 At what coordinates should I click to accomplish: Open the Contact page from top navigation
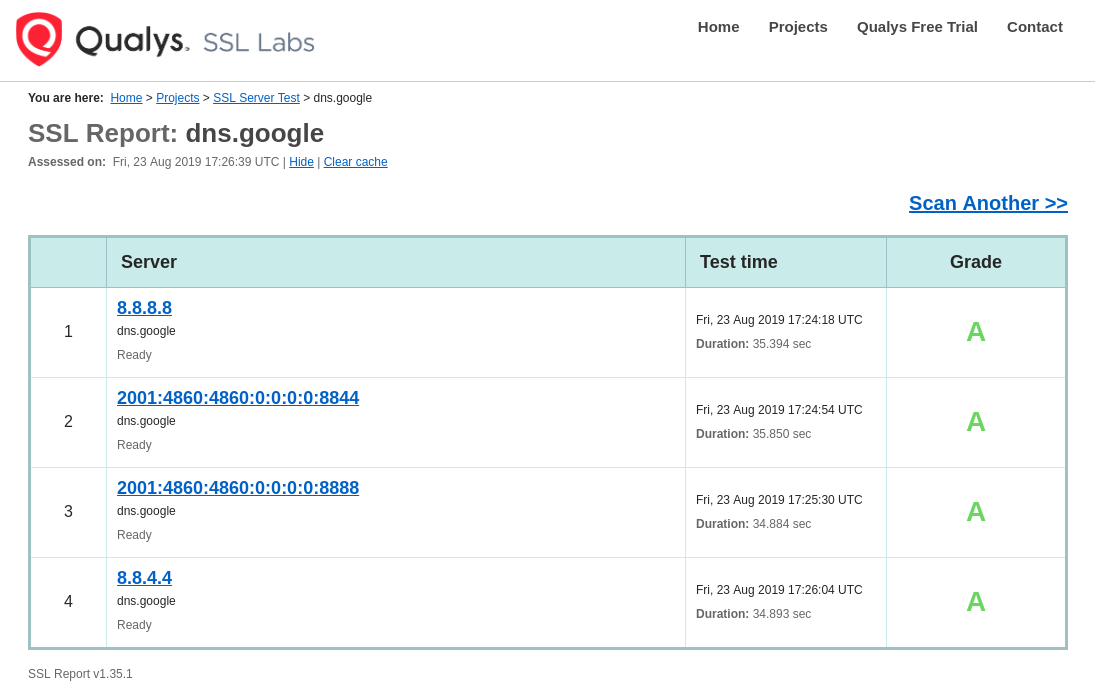pos(1034,27)
